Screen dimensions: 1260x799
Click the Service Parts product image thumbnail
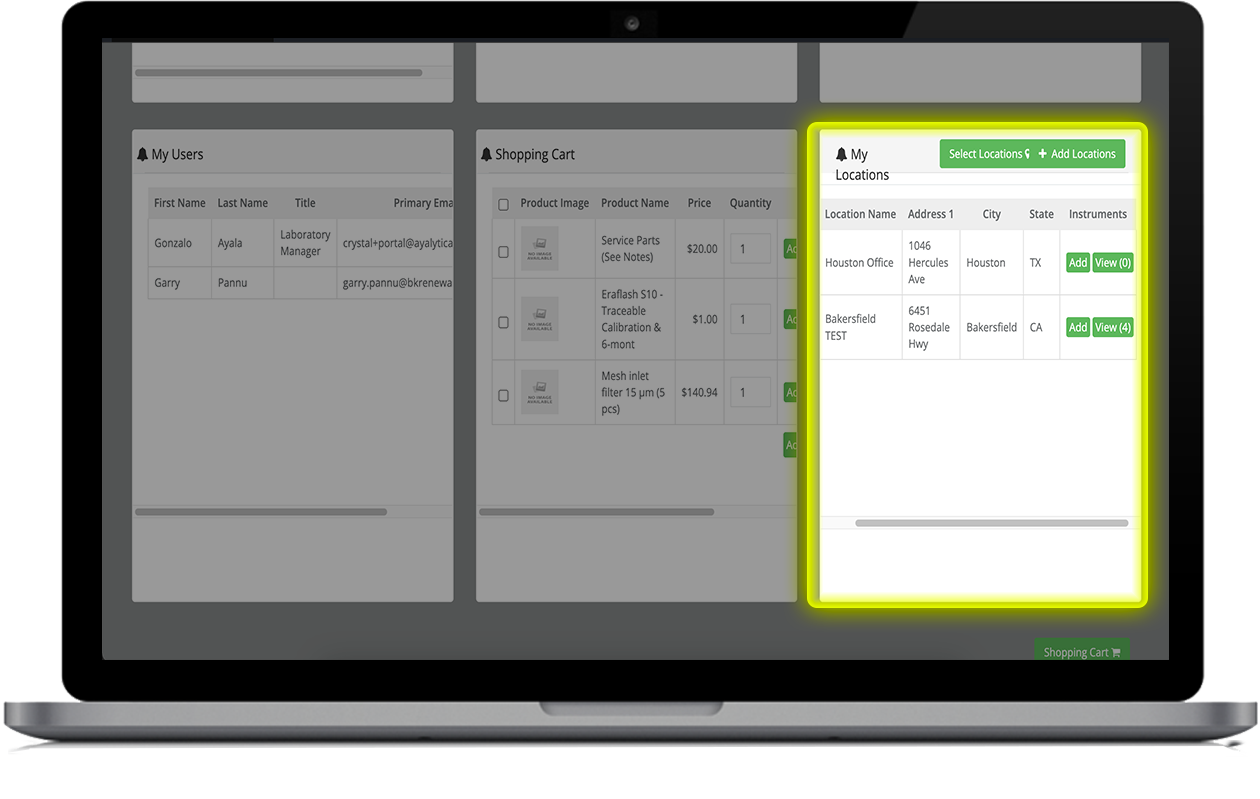[540, 249]
